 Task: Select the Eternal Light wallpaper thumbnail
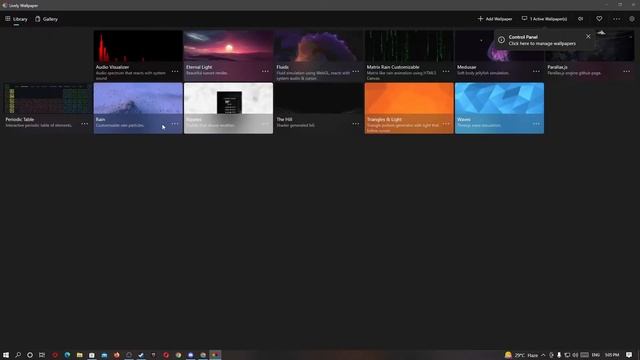click(228, 46)
